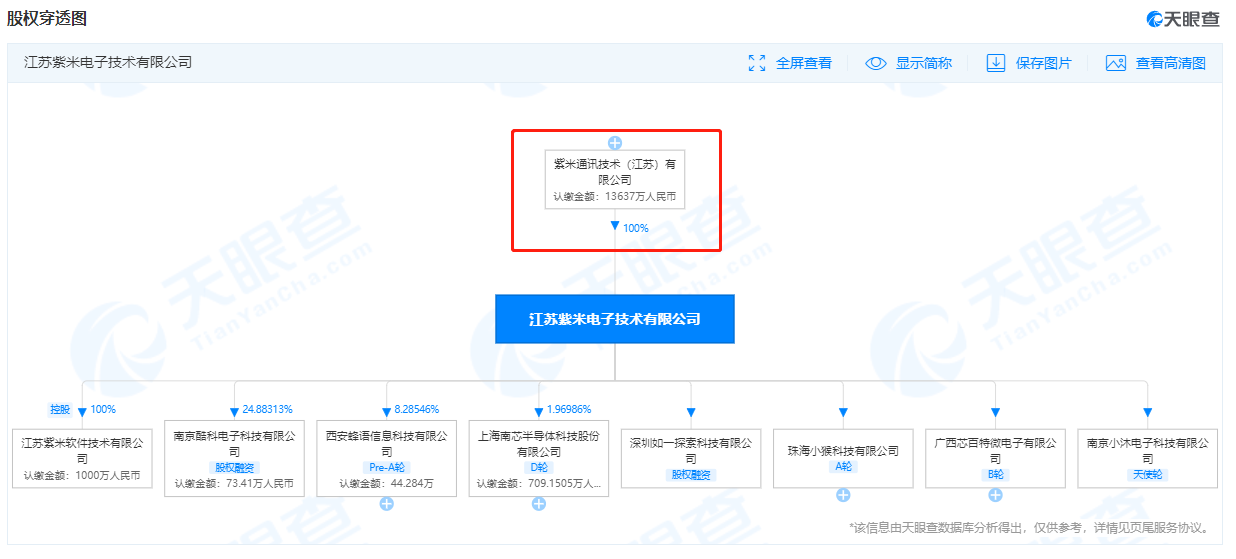This screenshot has width=1236, height=559.
Task: Click the 控股 tag near 江苏紫米软件
Action: (60, 409)
